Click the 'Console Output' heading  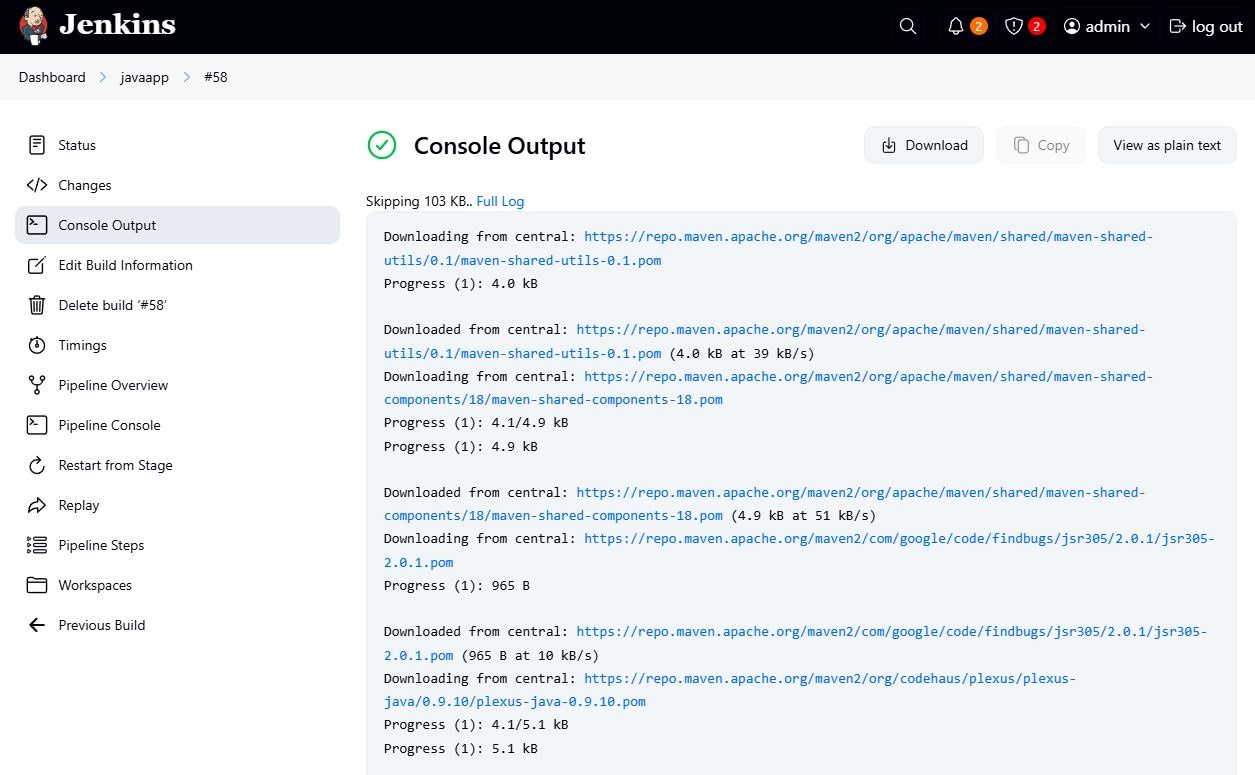[500, 145]
